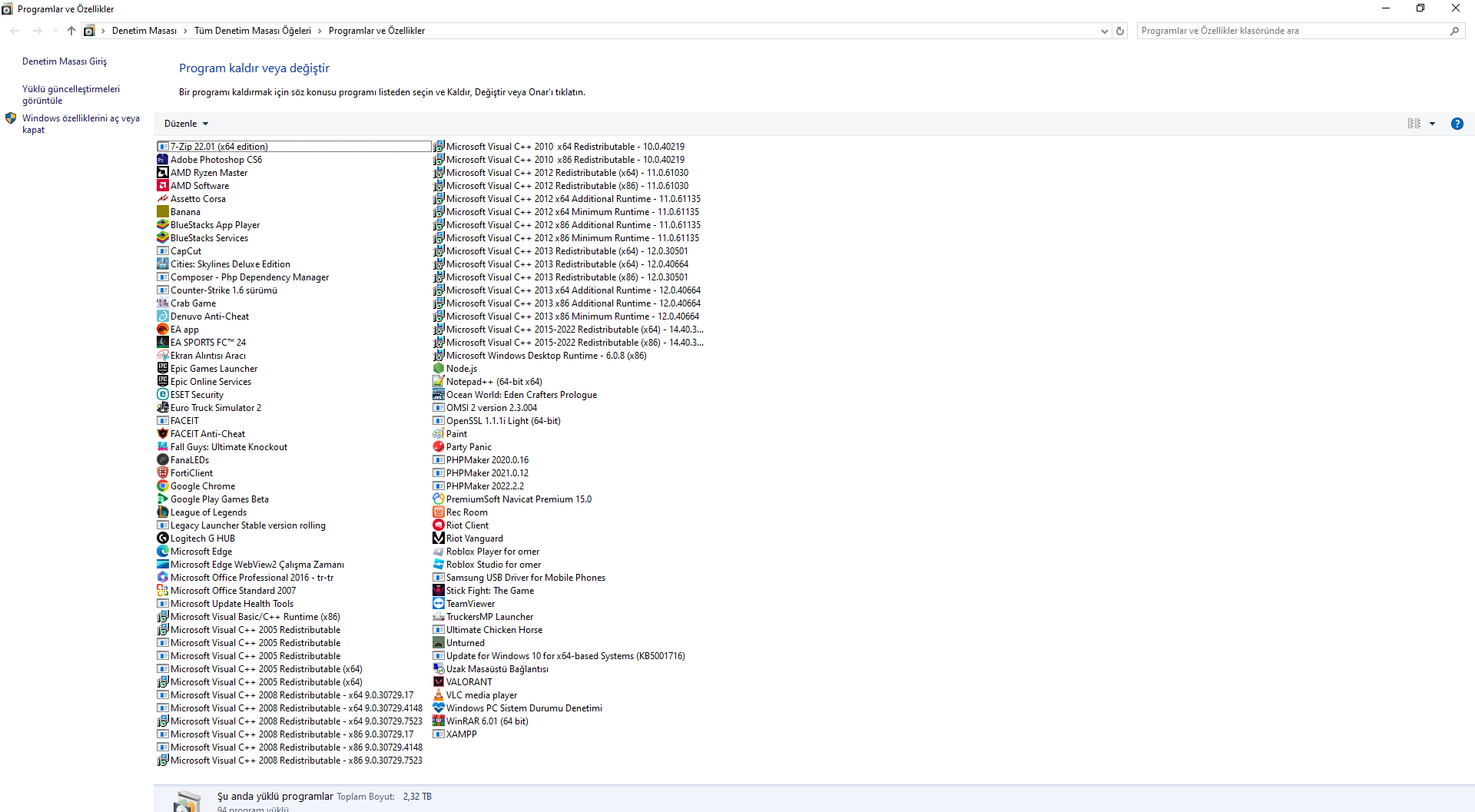The image size is (1475, 812).
Task: Click the BlueStacks App Player icon
Action: pyautogui.click(x=163, y=225)
